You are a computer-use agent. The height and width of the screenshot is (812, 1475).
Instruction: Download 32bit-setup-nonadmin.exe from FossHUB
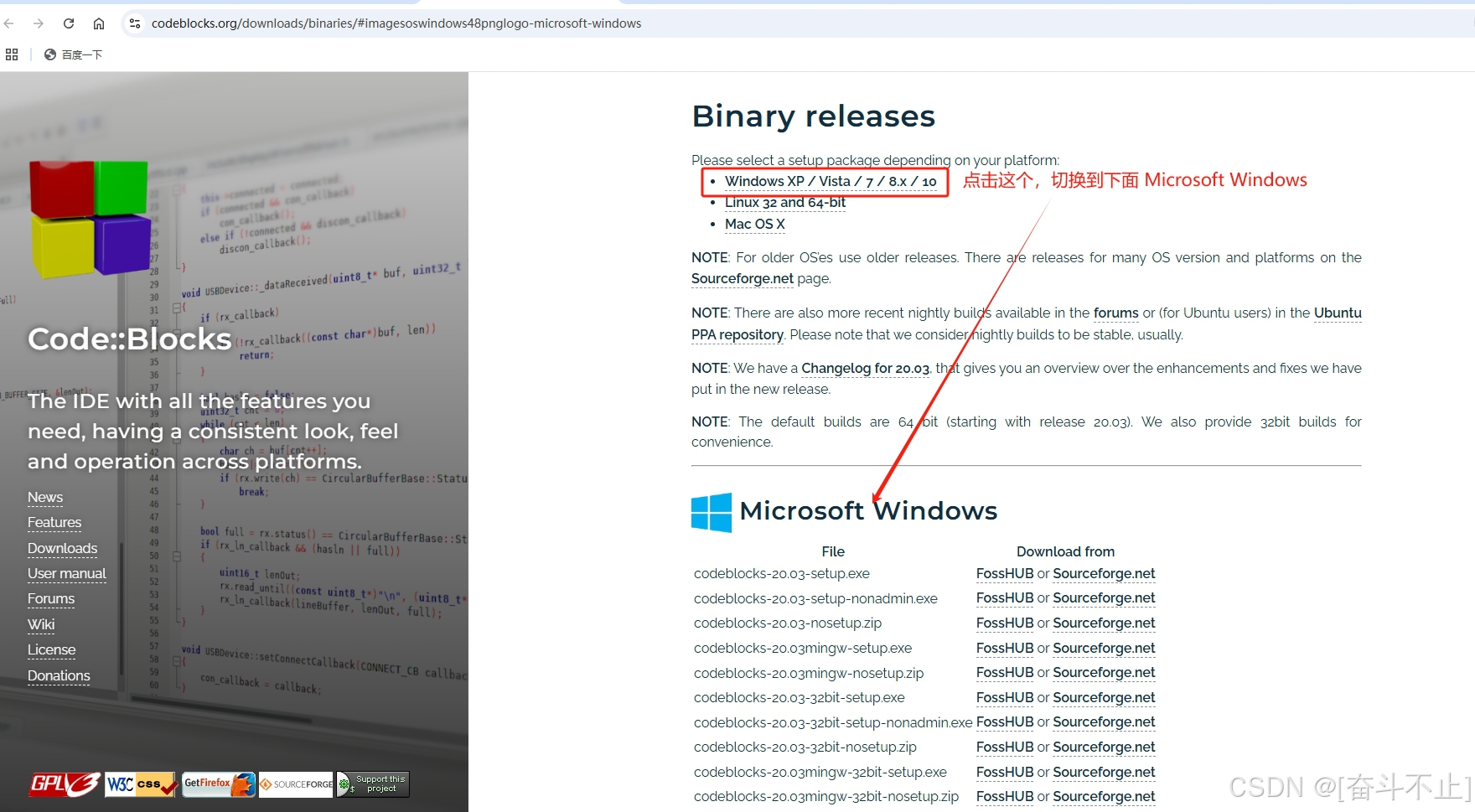[1005, 722]
